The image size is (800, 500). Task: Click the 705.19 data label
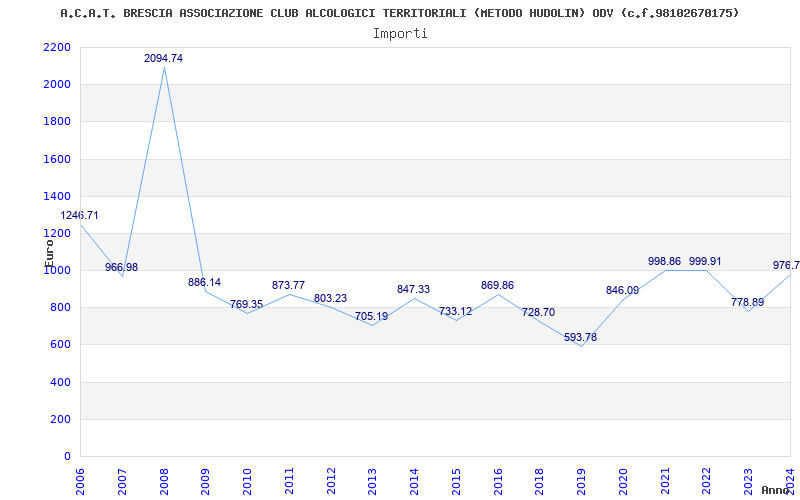click(371, 316)
